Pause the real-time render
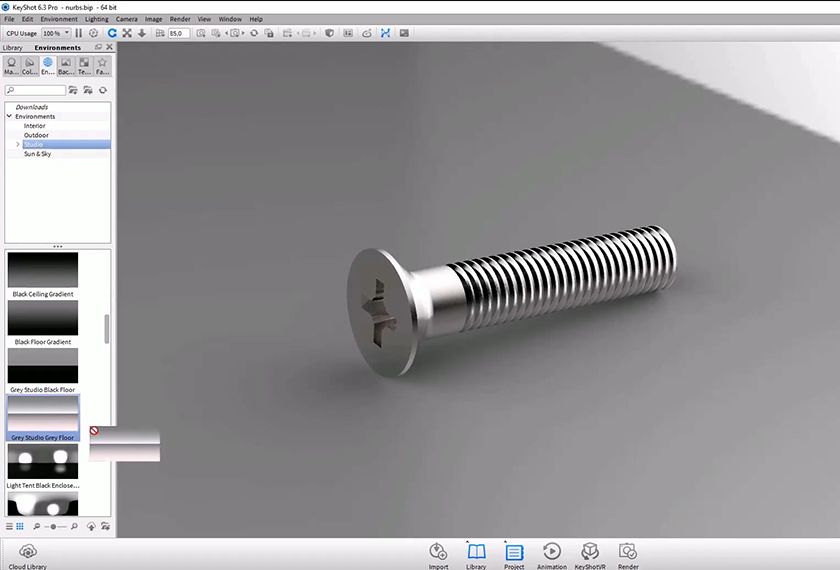The height and width of the screenshot is (570, 840). (x=79, y=33)
